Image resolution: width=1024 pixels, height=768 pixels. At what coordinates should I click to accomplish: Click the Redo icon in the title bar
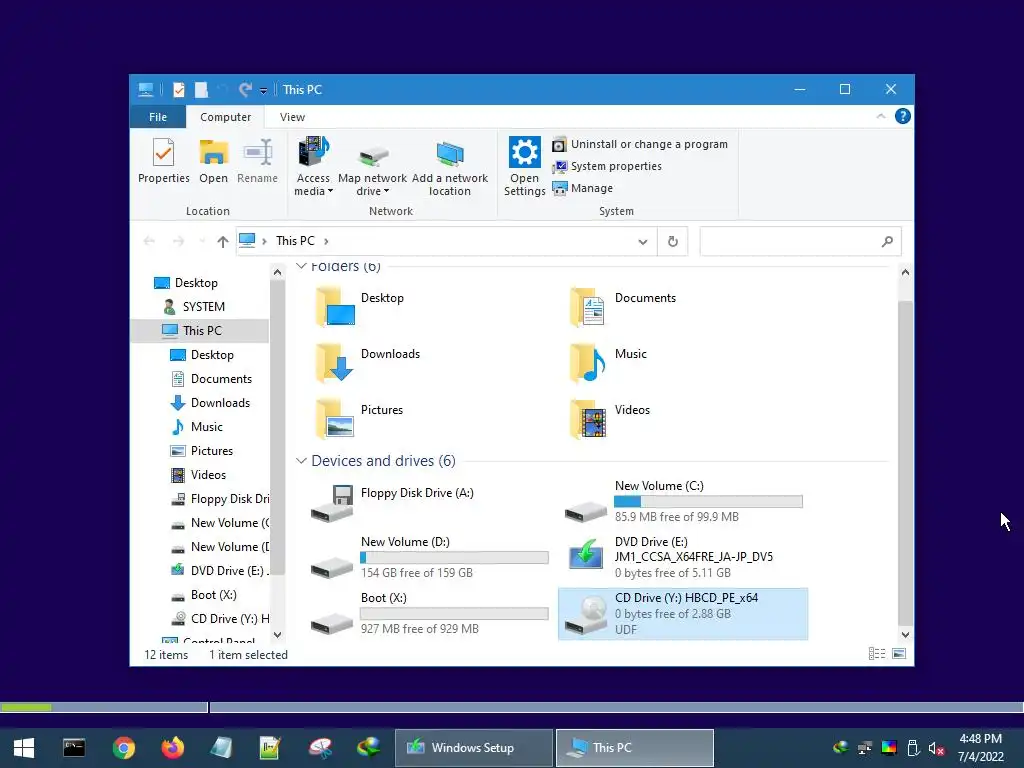coord(245,89)
